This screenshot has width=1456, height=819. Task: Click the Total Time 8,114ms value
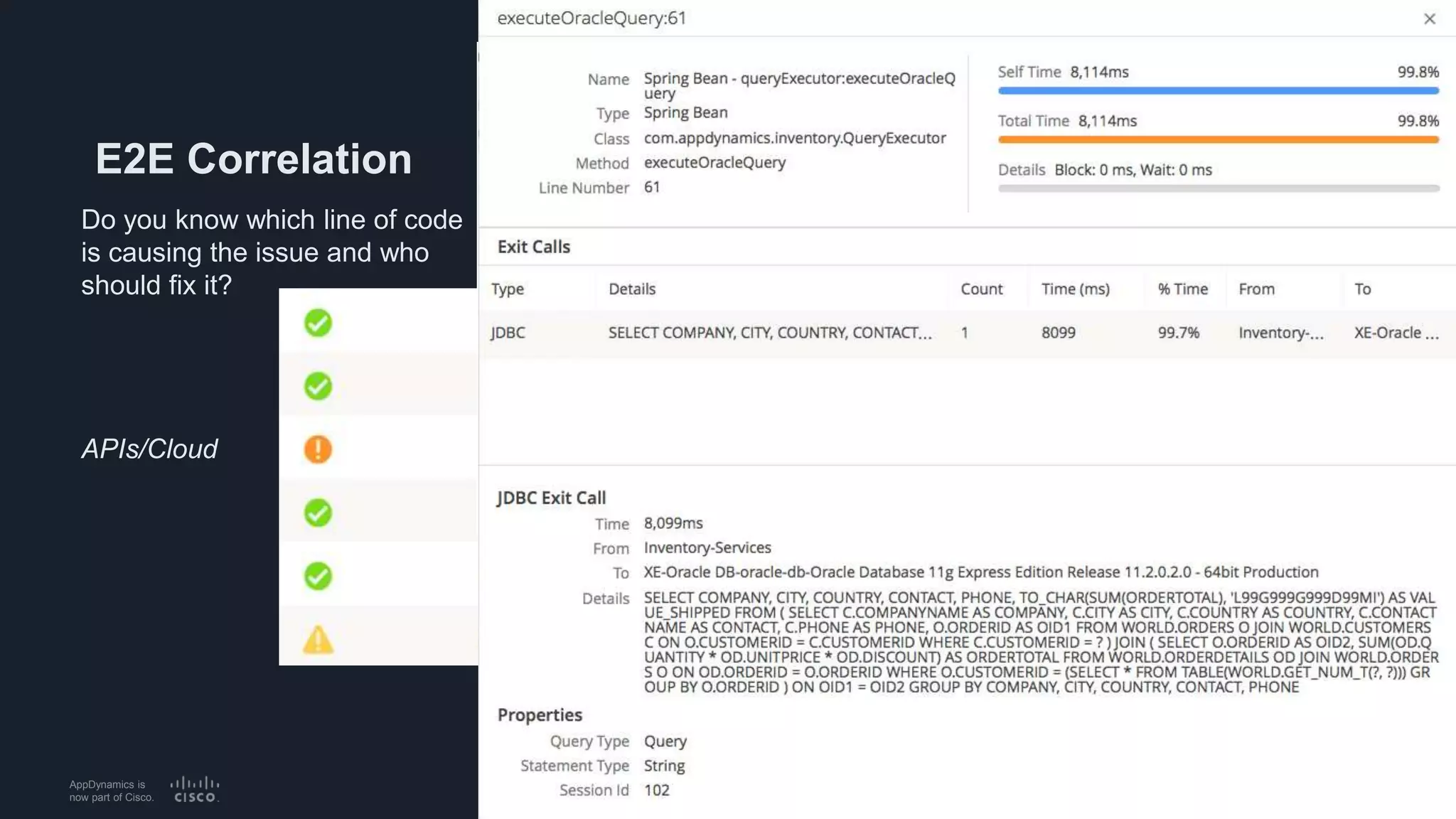click(1108, 121)
